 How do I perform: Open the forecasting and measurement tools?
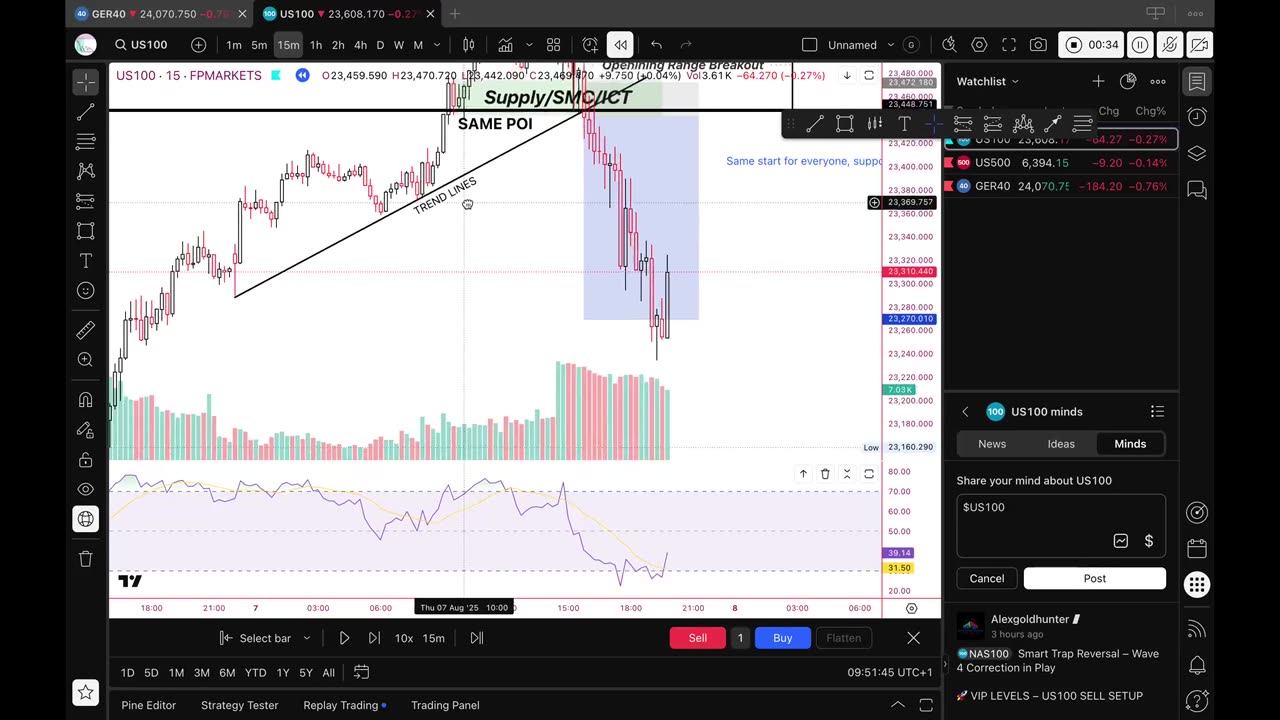coord(86,201)
